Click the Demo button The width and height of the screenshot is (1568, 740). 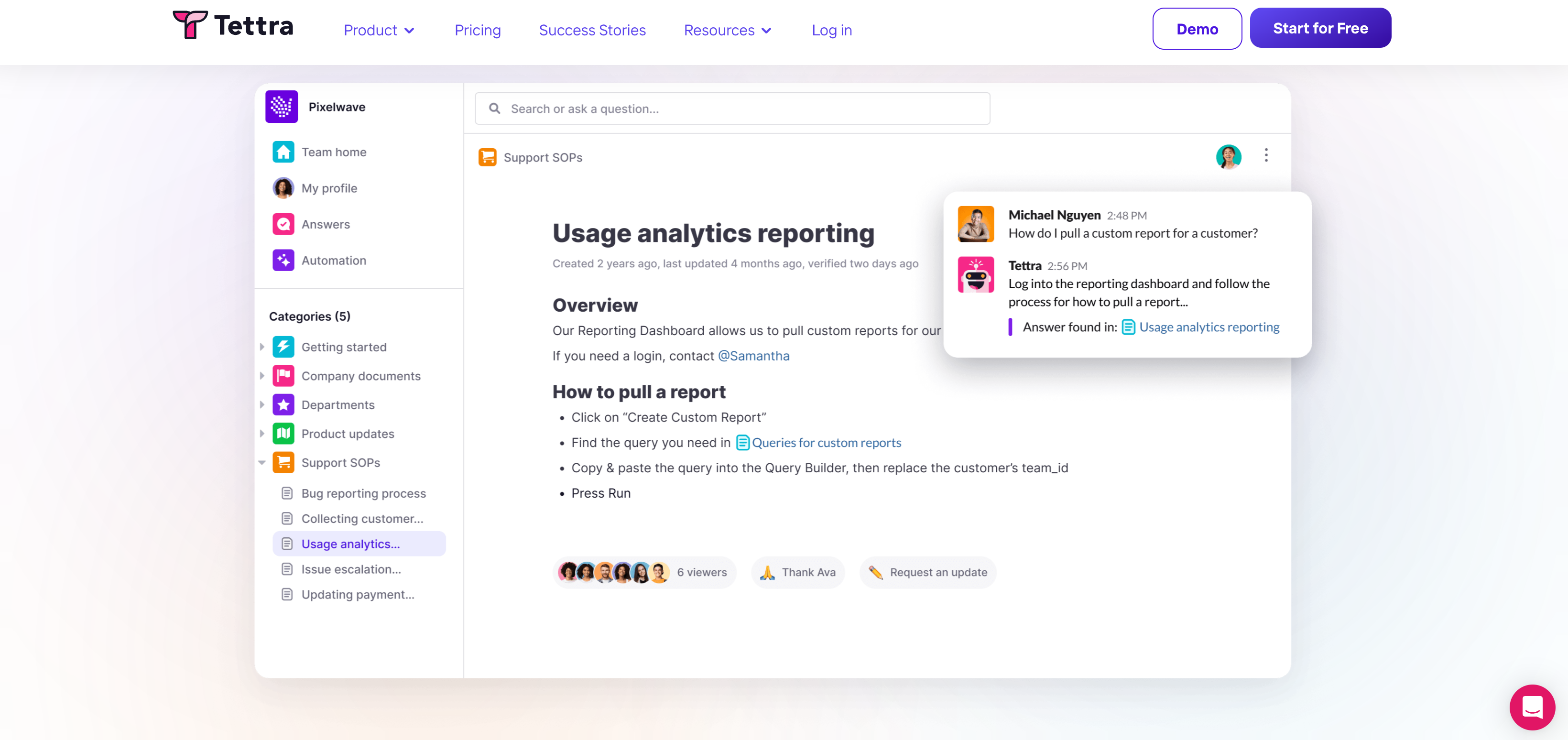pyautogui.click(x=1197, y=29)
